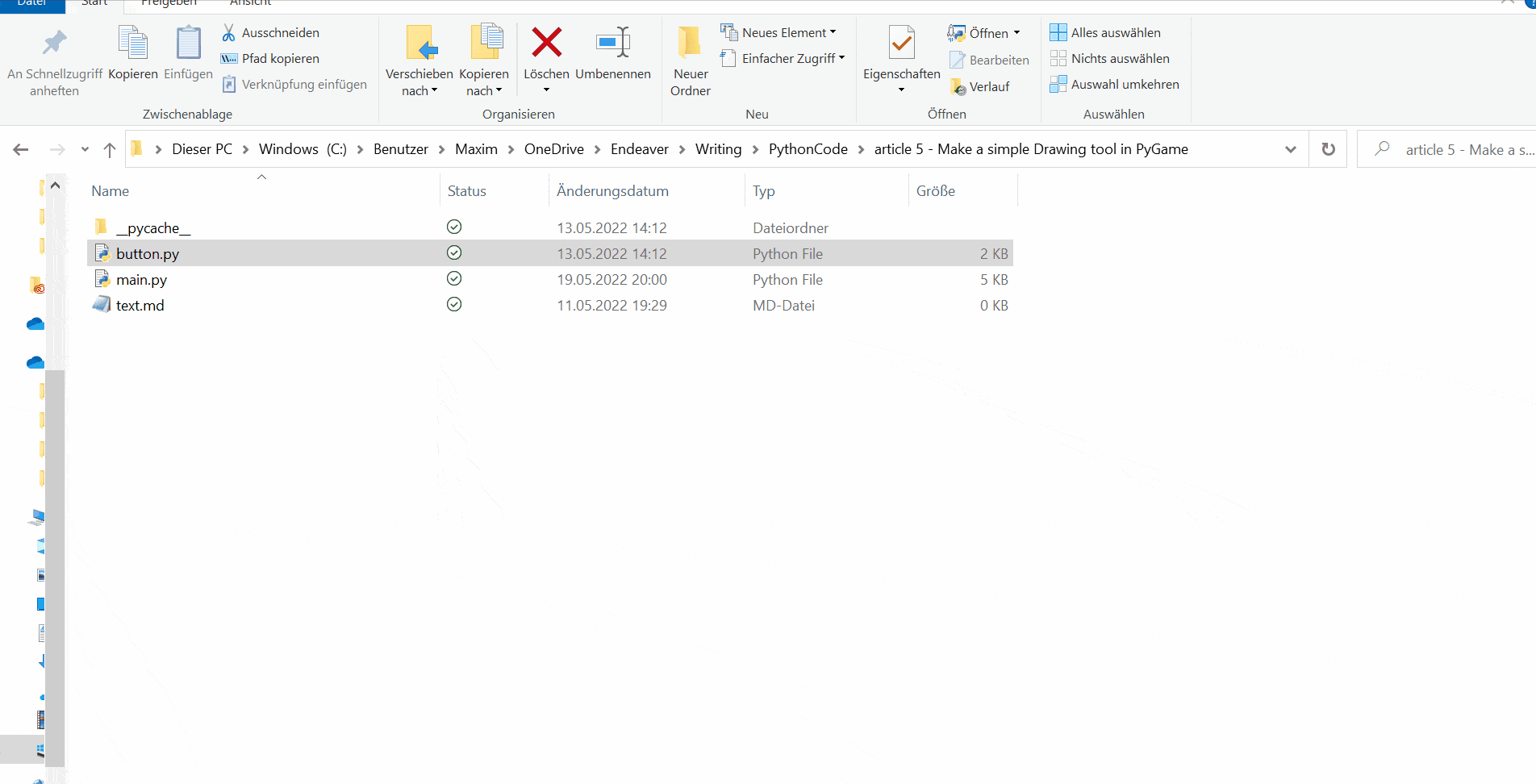
Task: Select all files with Alles auswählen
Action: pos(1106,32)
